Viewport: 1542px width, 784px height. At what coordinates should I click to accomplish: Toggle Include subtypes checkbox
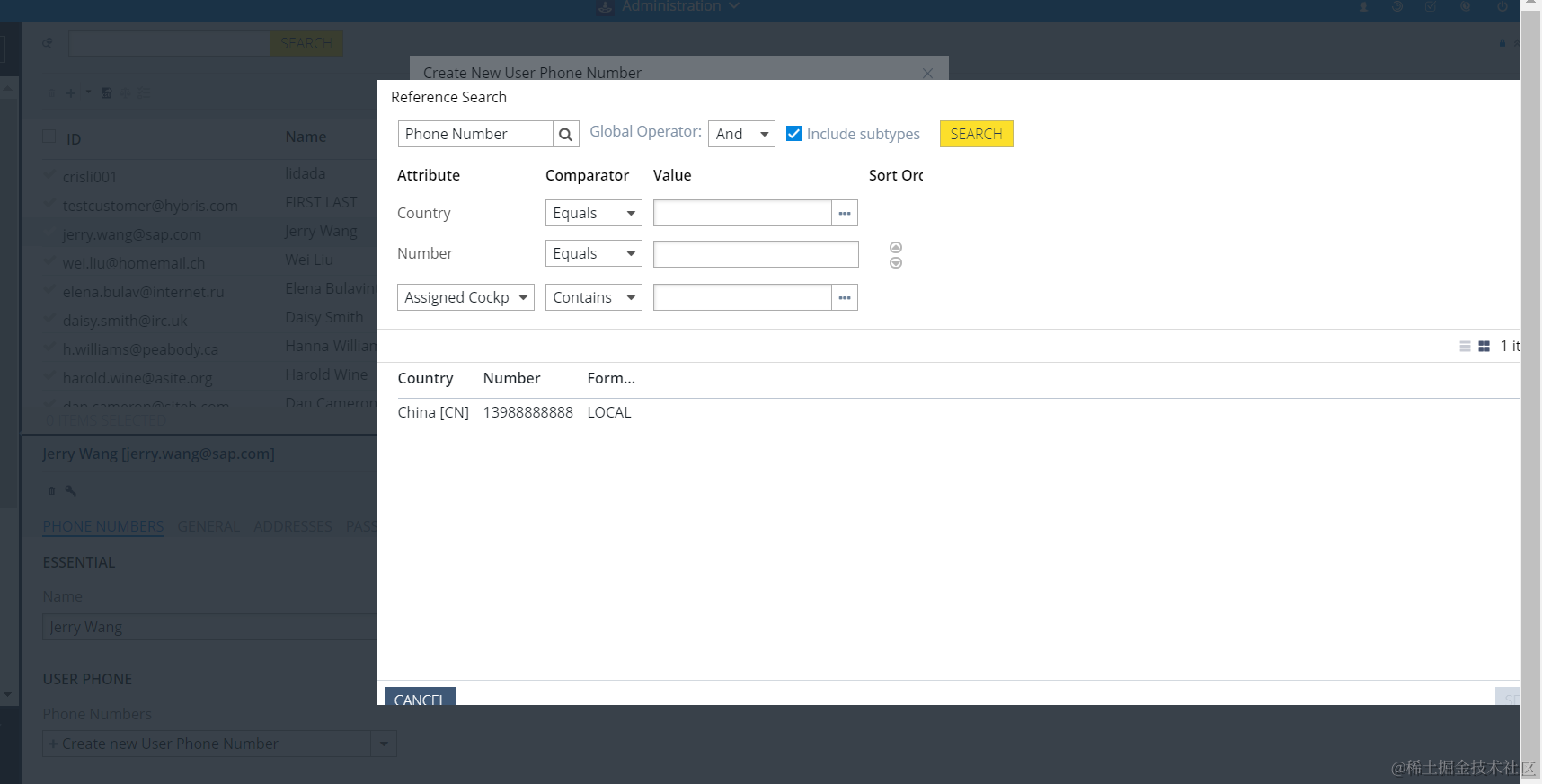click(793, 134)
